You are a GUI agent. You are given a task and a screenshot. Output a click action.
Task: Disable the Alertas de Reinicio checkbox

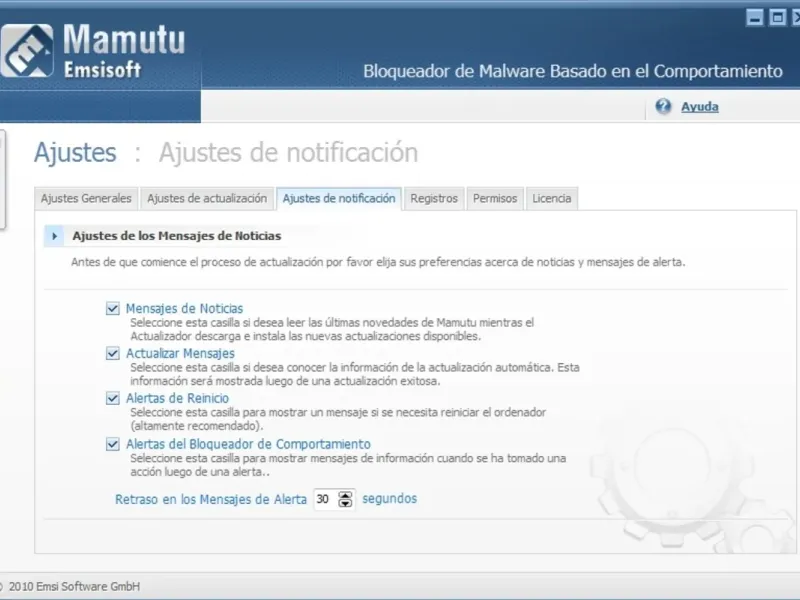click(113, 398)
